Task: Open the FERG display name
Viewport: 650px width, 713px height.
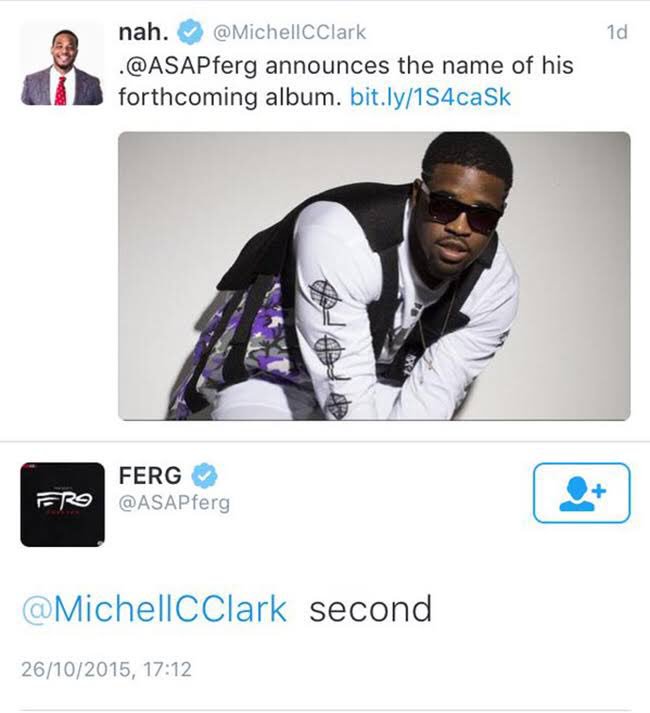Action: [x=150, y=476]
